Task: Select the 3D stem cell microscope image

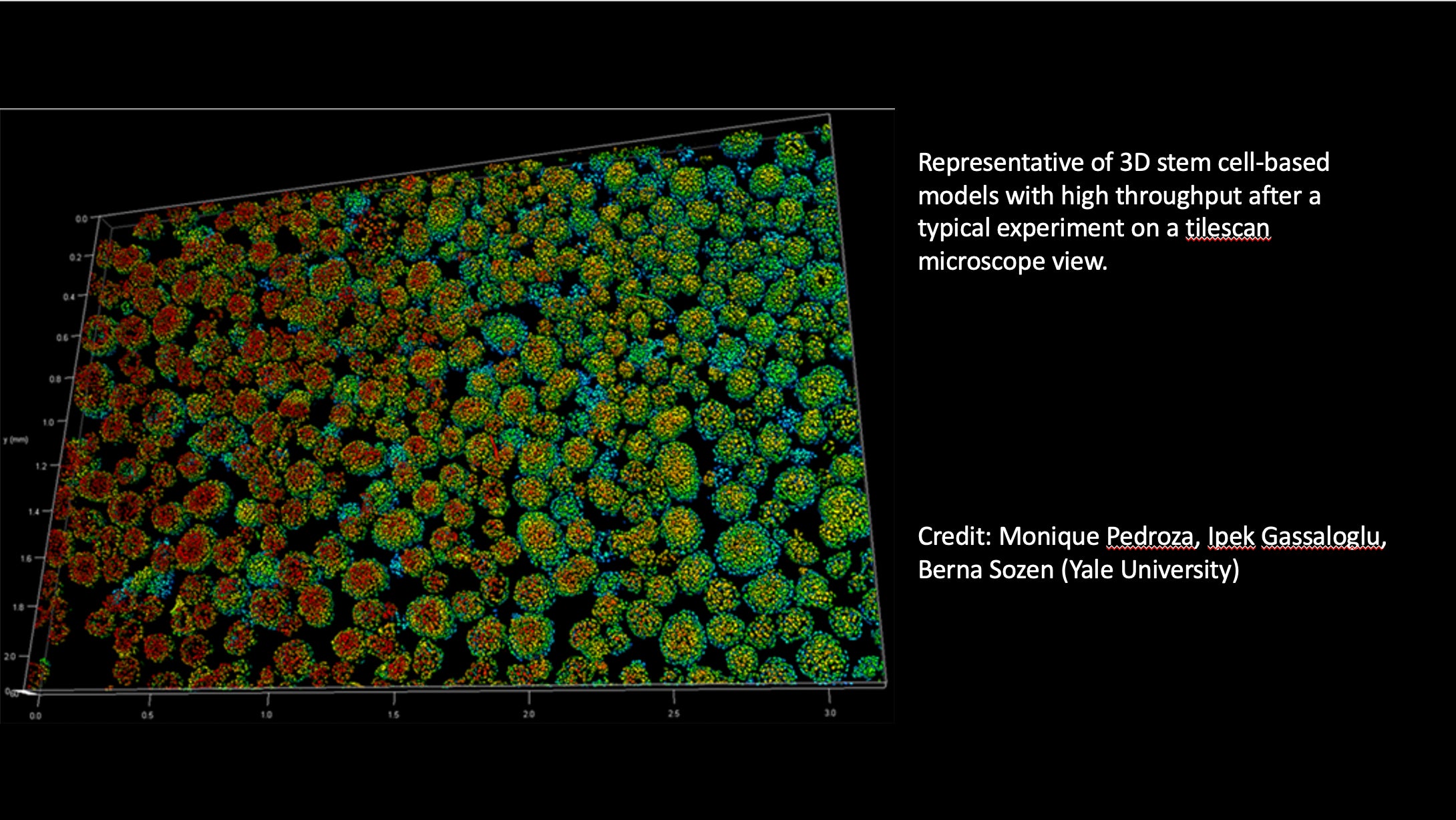Action: (x=447, y=415)
